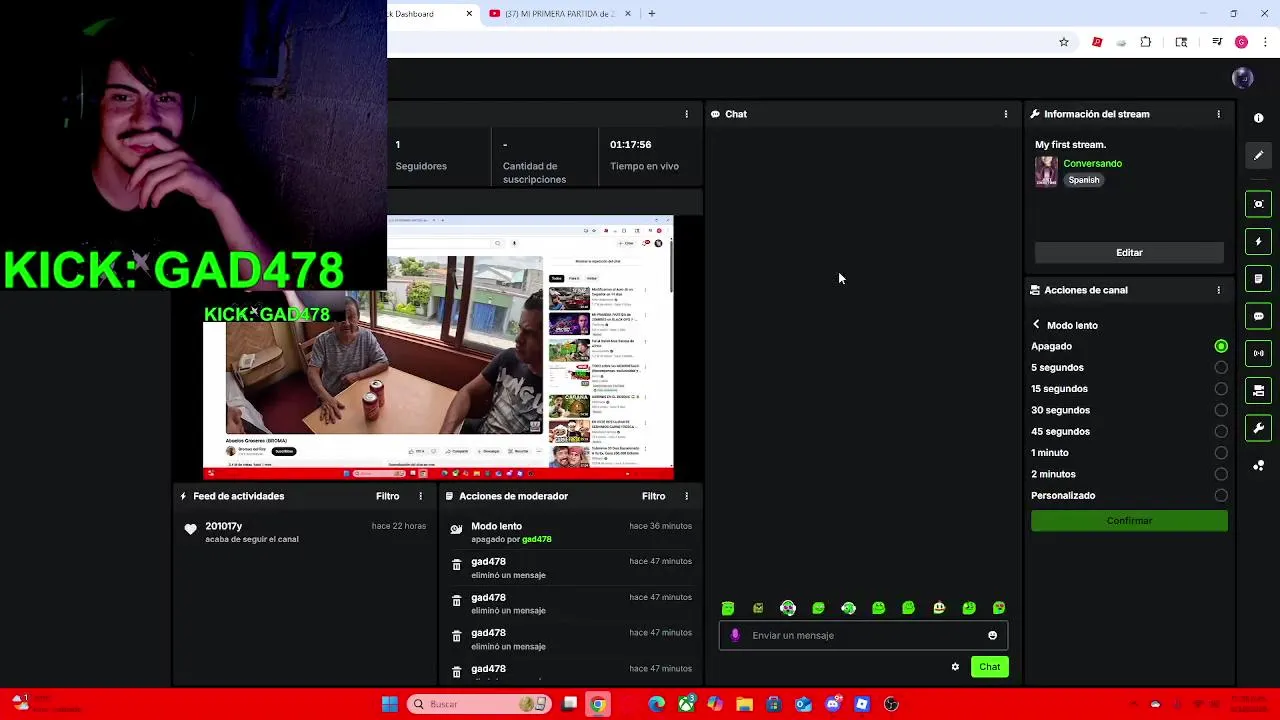Open chat settings gear icon
The image size is (1280, 720).
955,667
